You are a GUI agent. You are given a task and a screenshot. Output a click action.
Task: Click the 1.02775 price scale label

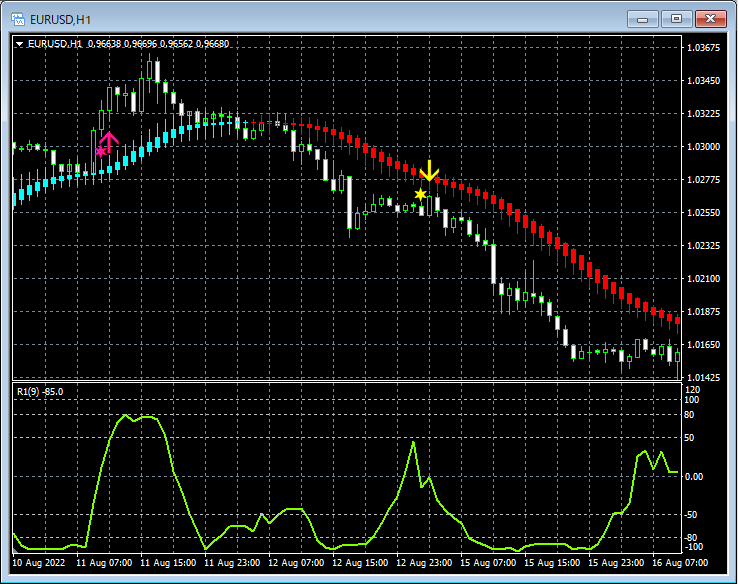pyautogui.click(x=704, y=180)
